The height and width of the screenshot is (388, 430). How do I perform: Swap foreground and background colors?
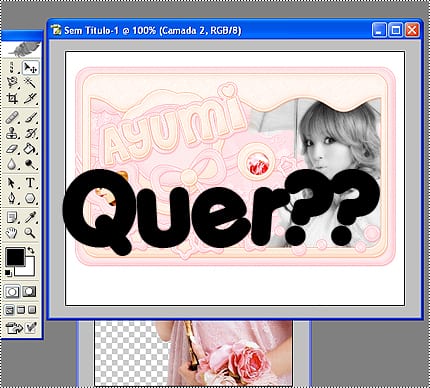click(x=31, y=250)
